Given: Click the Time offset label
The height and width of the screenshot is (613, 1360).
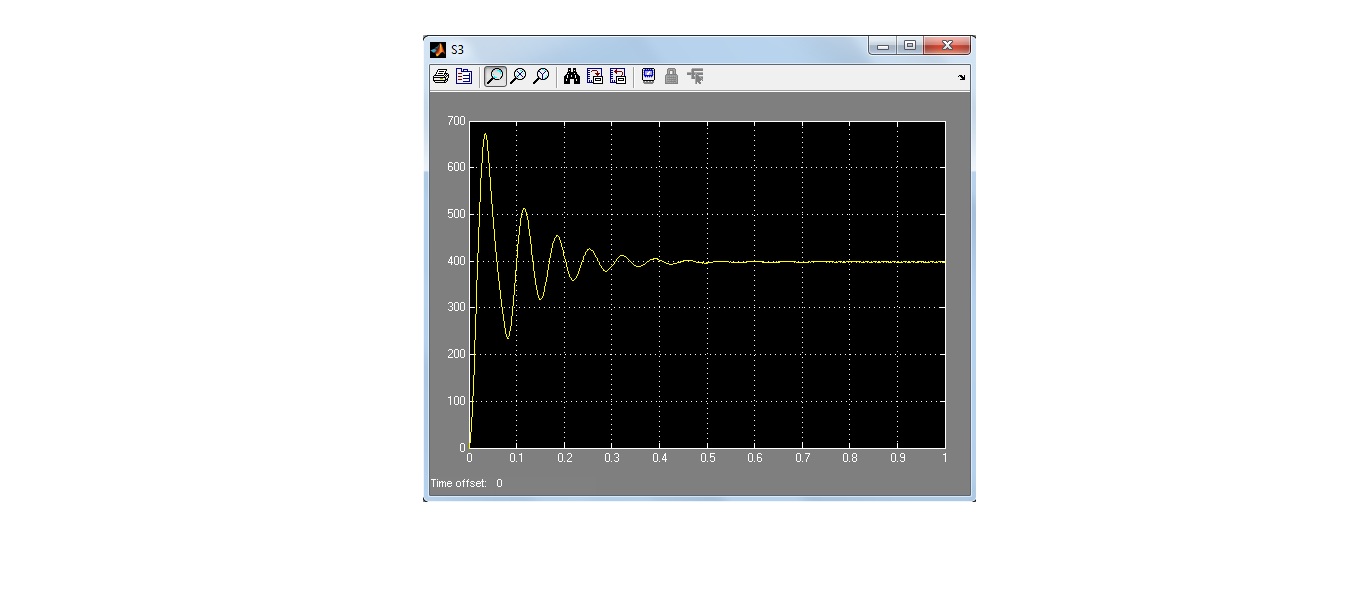Looking at the screenshot, I should [459, 483].
